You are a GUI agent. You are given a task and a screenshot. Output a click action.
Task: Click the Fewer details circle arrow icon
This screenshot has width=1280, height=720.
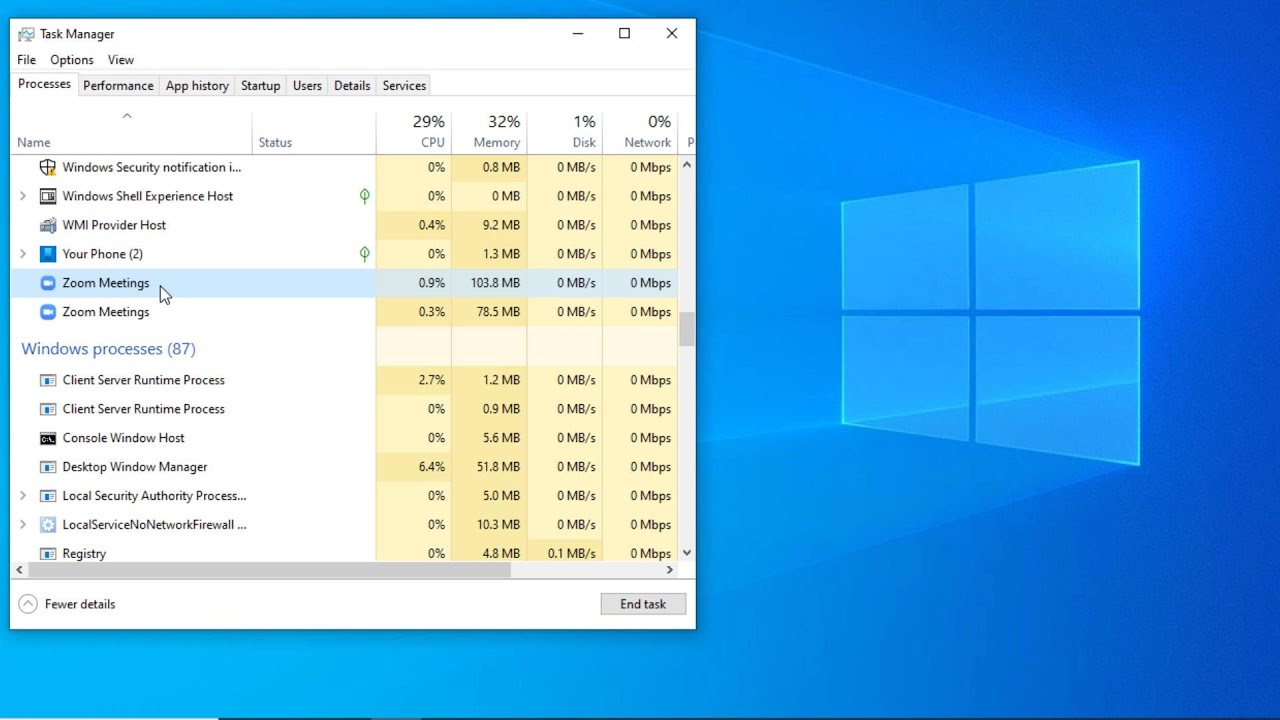pos(28,604)
